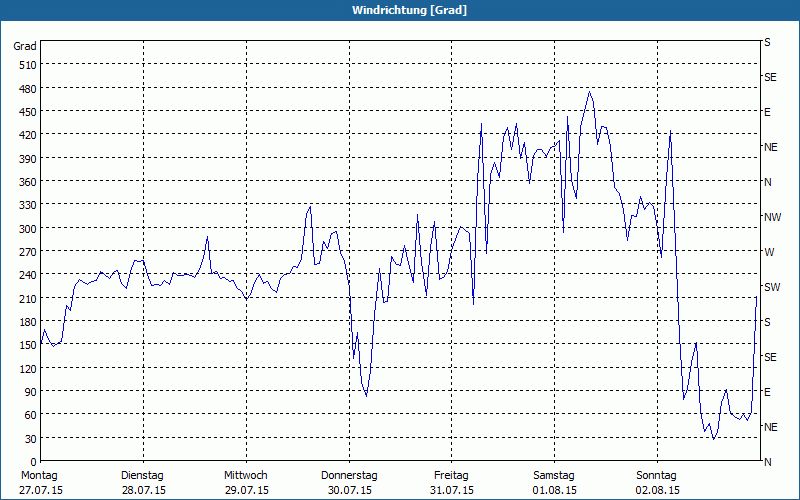
Task: Click the blue line's lowest dip on Sonntag
Action: point(714,439)
